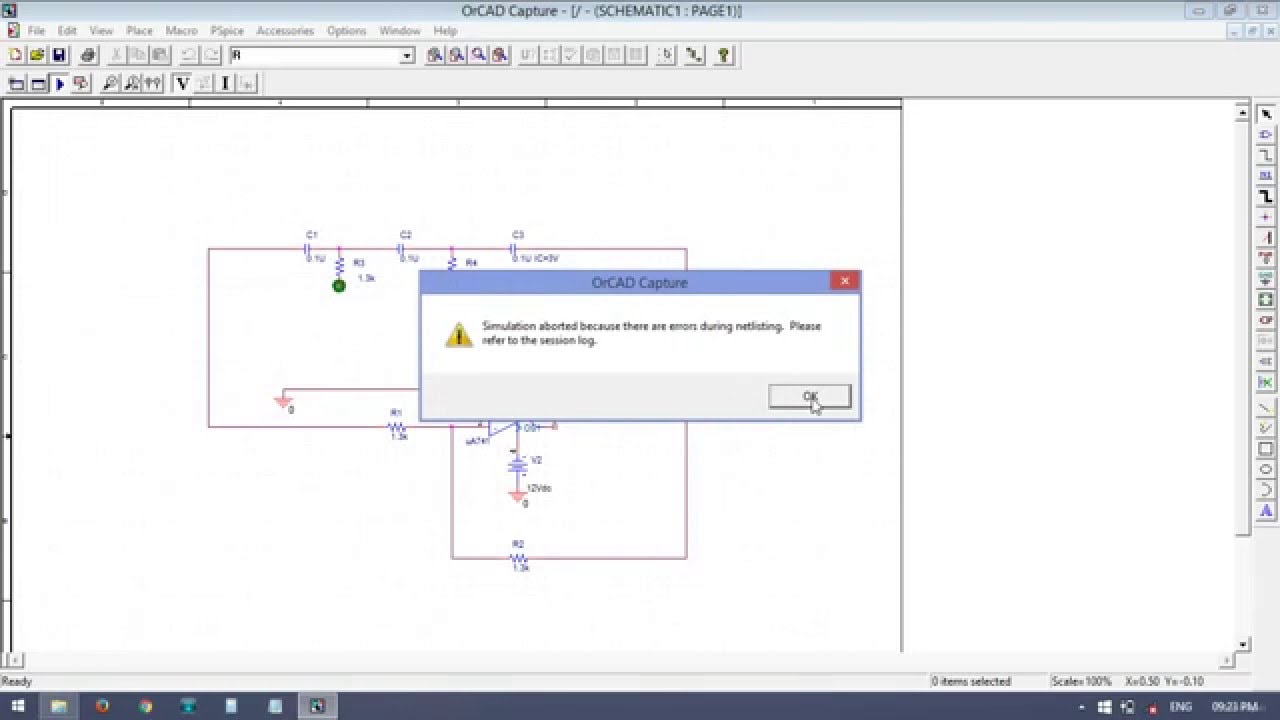1280x720 pixels.
Task: Click the Open folder toolbar icon
Action: coord(37,55)
